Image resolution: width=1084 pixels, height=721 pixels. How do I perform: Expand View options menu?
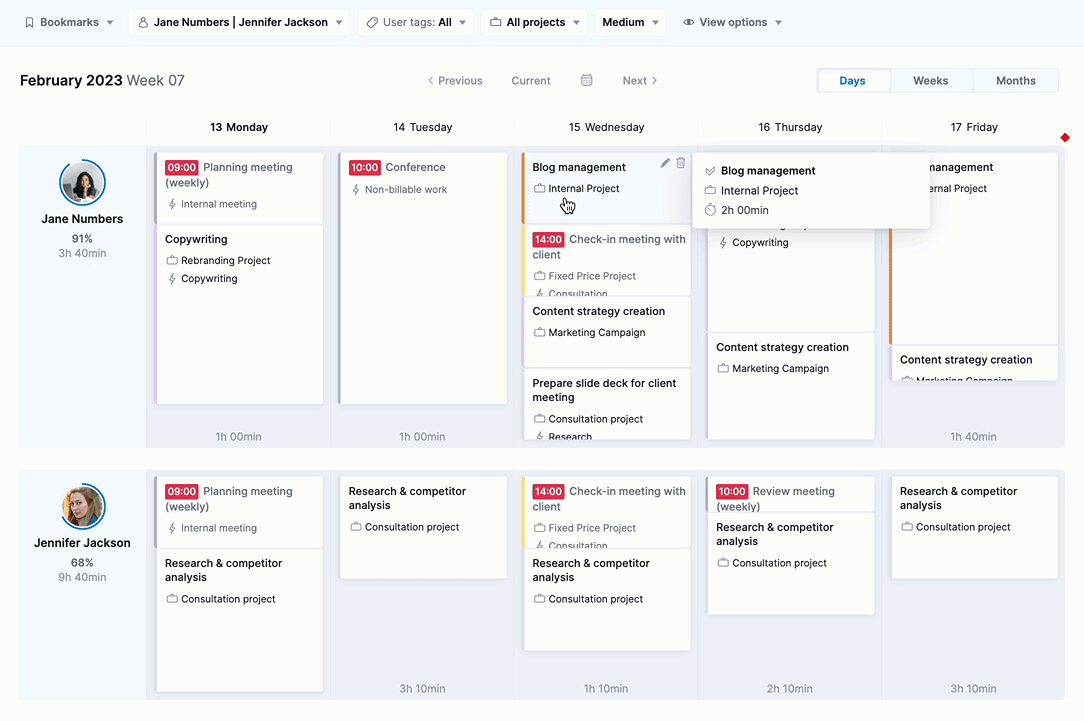click(732, 23)
